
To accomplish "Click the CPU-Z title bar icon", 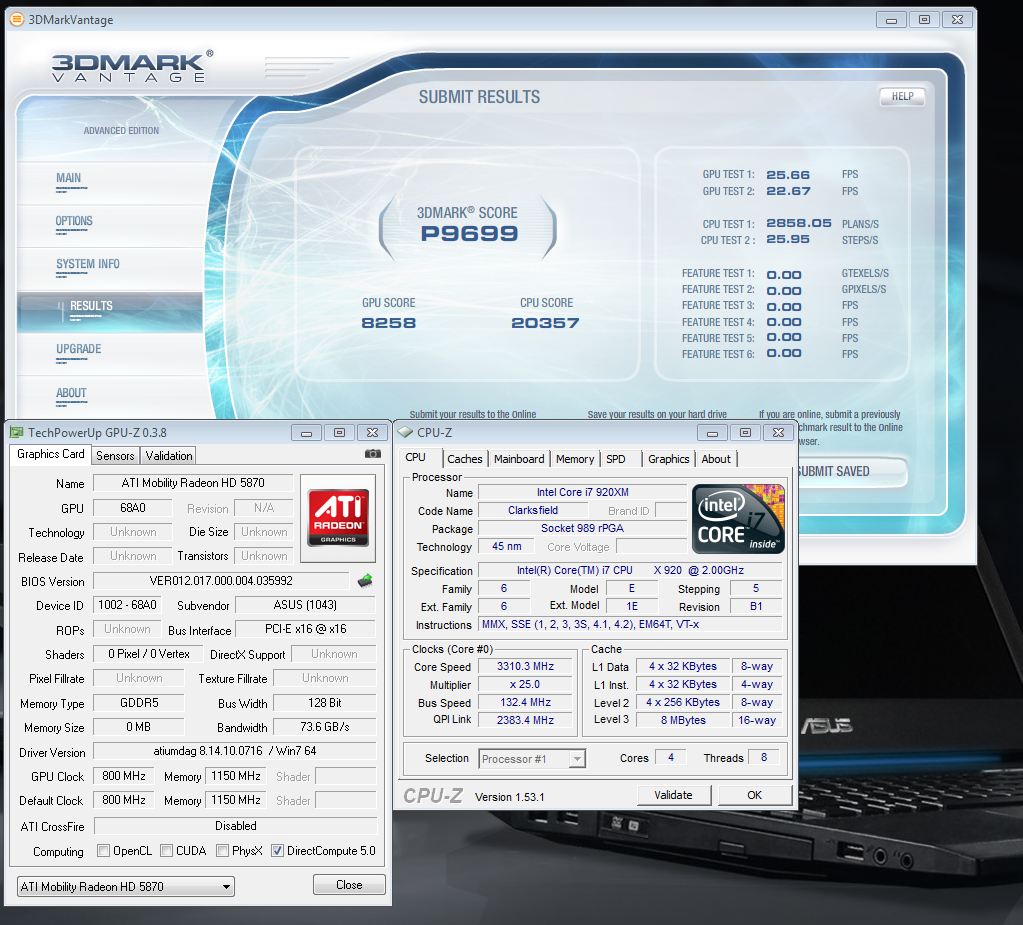I will pos(405,432).
